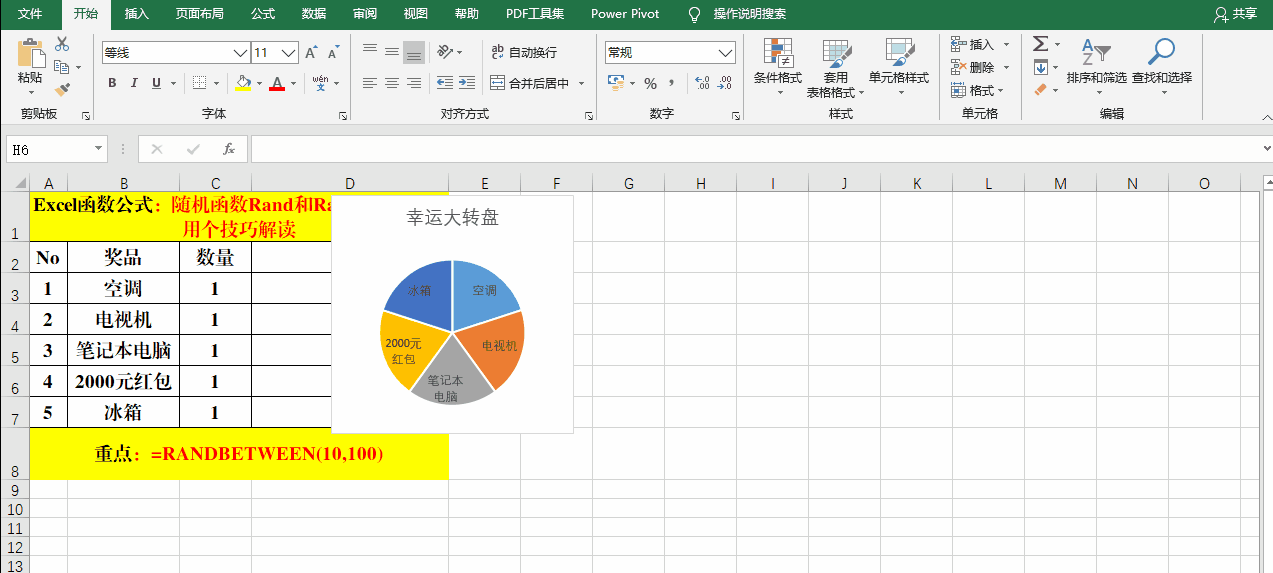Click the 共享 share button

pos(1235,14)
